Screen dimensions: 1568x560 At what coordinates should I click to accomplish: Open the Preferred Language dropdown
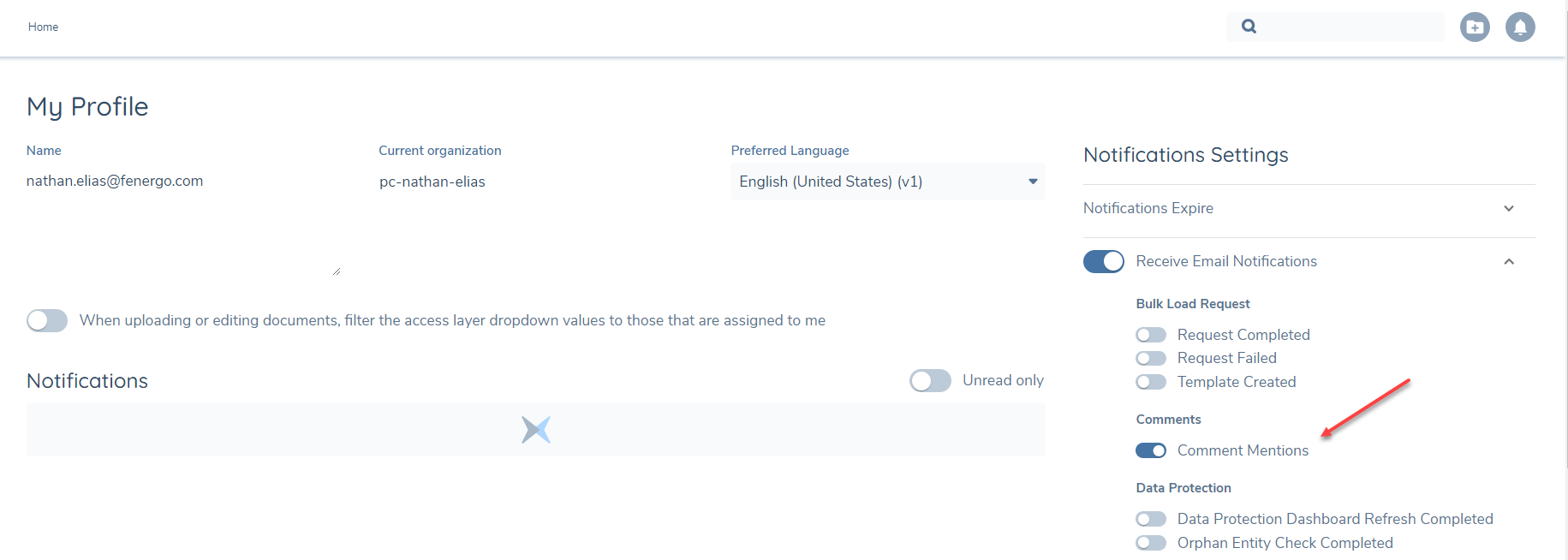click(x=1031, y=182)
